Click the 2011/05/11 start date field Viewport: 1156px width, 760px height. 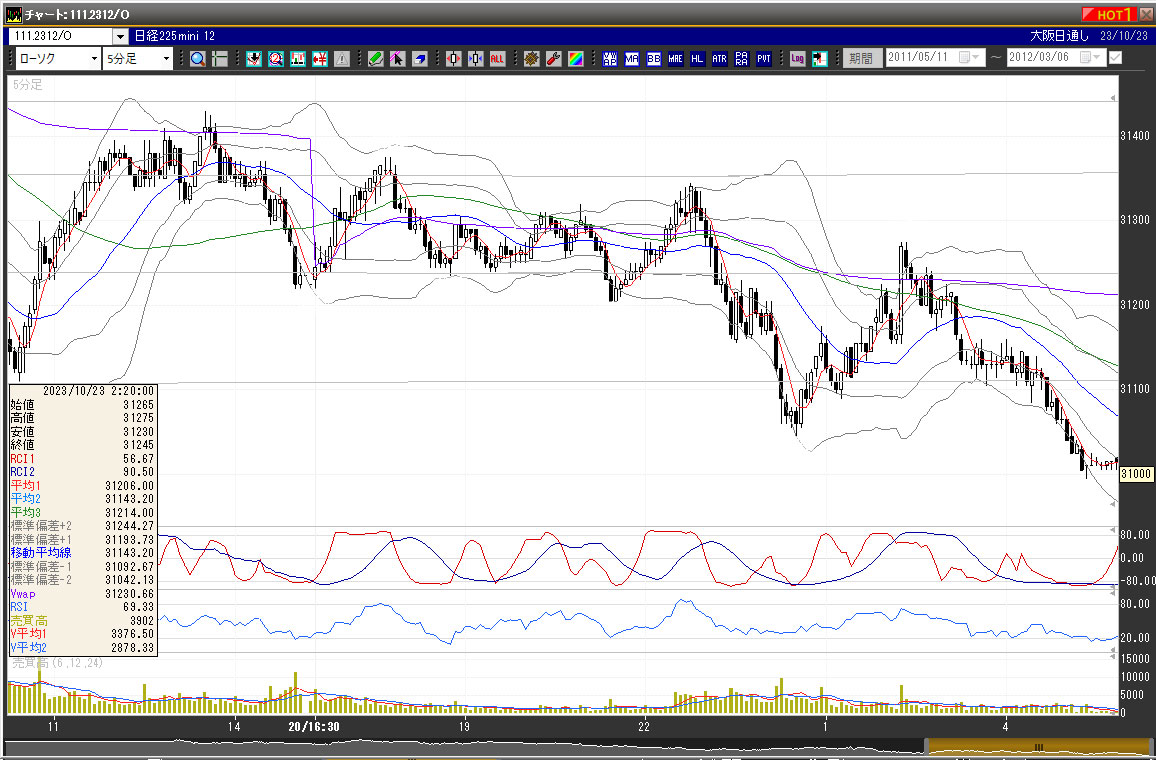(x=934, y=57)
